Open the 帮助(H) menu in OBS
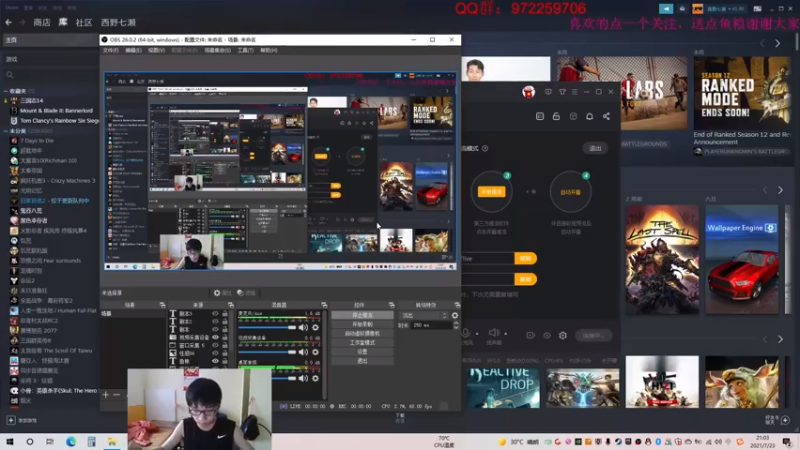Viewport: 800px width, 450px height. pyautogui.click(x=269, y=51)
